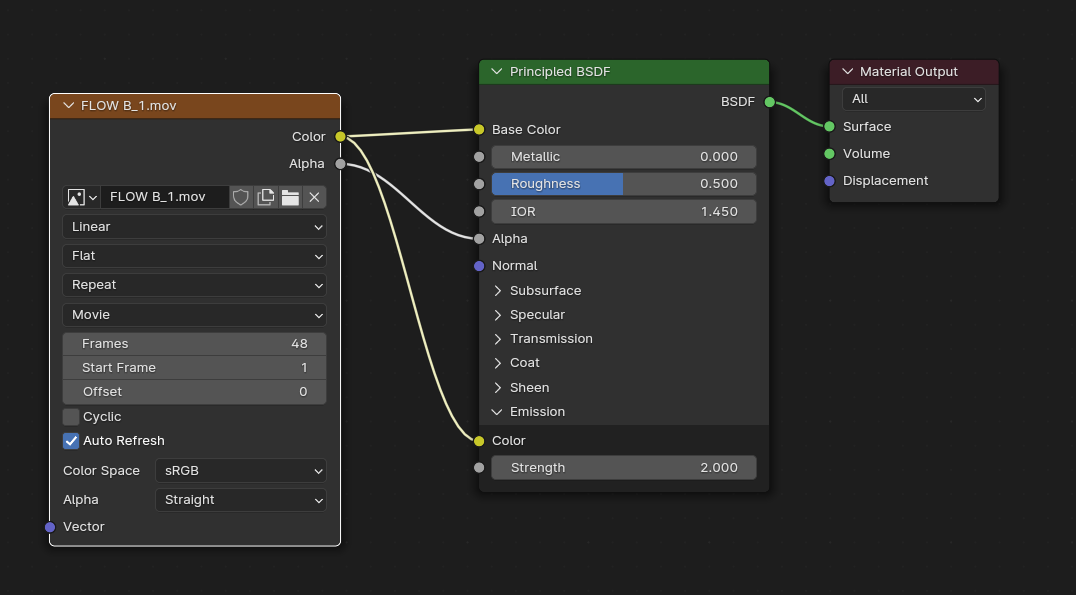Open the image browse dropdown icon

pos(82,197)
